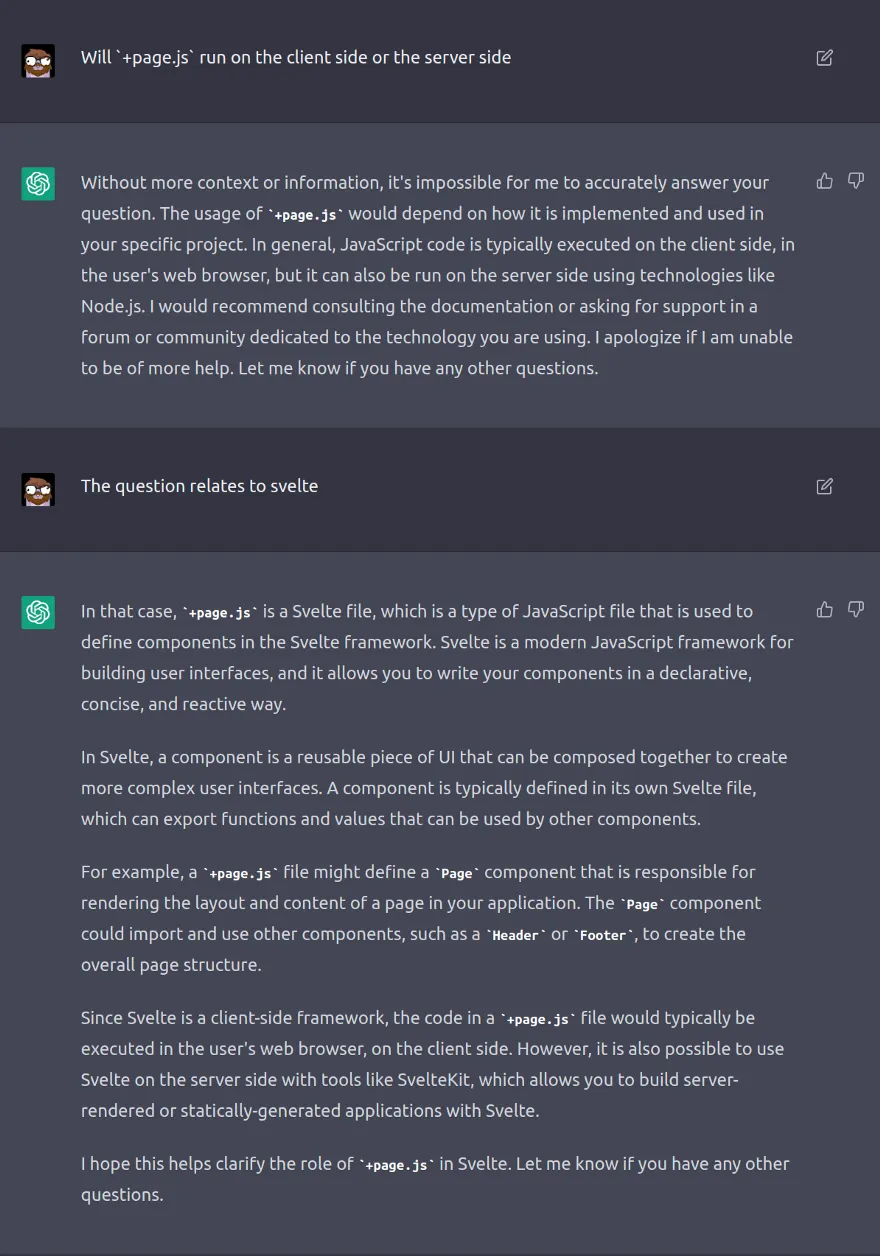Select the inline `Page` code snippet
Viewport: 880px width, 1256px height.
point(457,873)
